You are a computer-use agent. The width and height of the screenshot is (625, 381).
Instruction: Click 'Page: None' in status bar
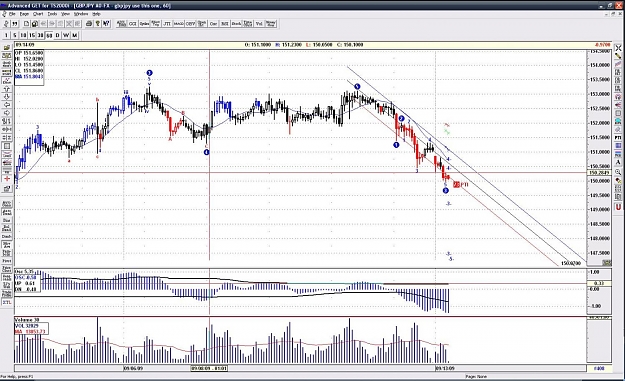click(x=476, y=376)
